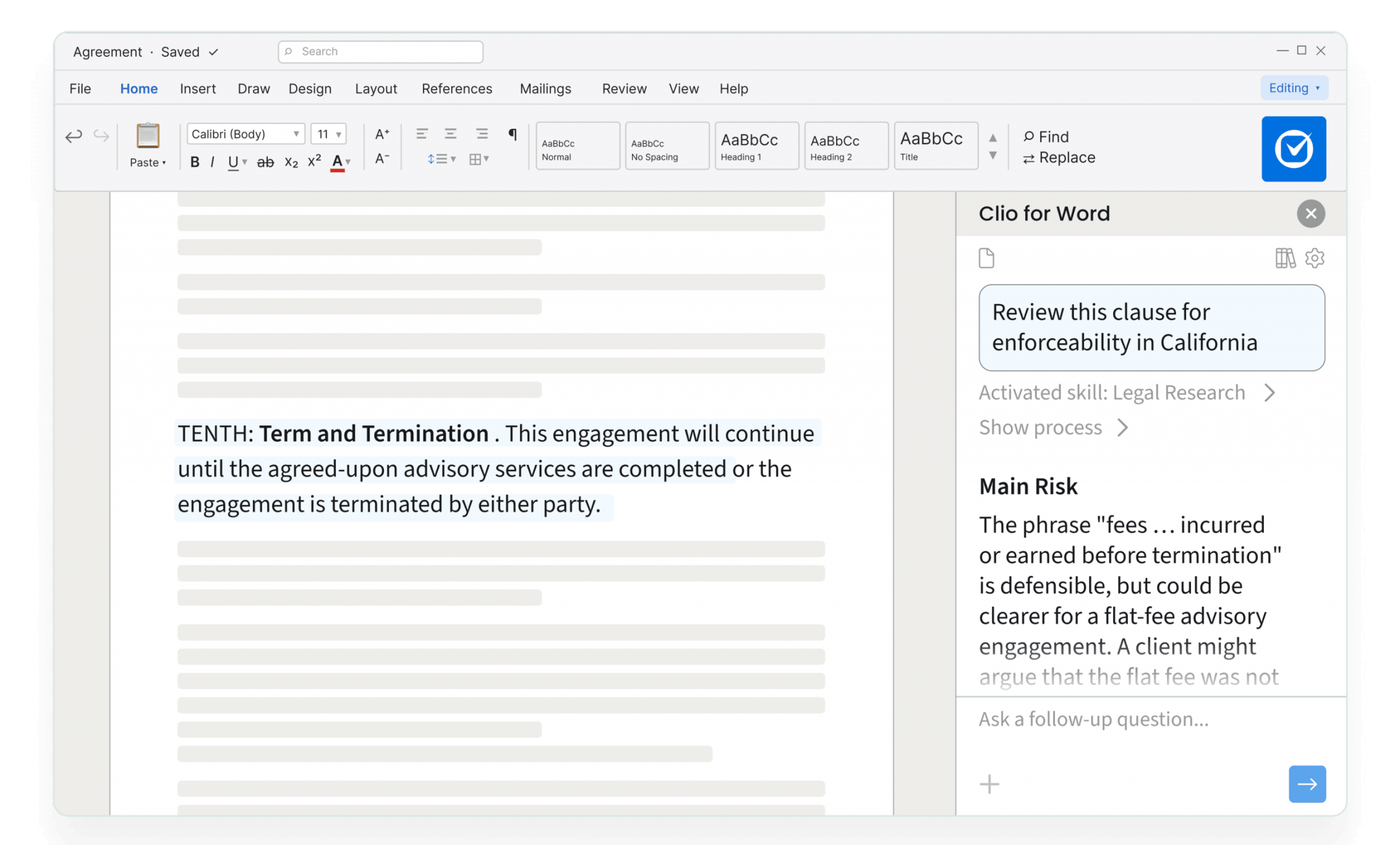Image resolution: width=1400 pixels, height=845 pixels.
Task: Open the font color dropdown arrow
Action: pyautogui.click(x=348, y=162)
